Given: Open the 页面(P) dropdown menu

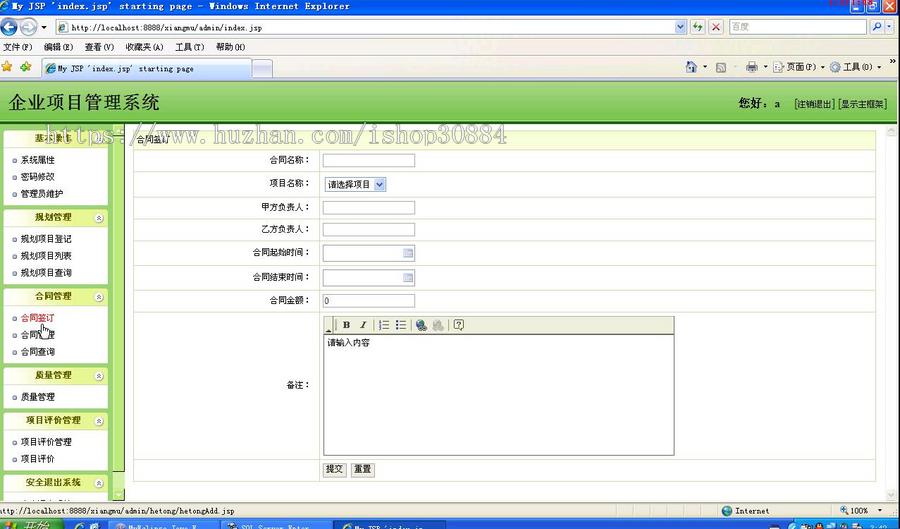Looking at the screenshot, I should (x=798, y=67).
